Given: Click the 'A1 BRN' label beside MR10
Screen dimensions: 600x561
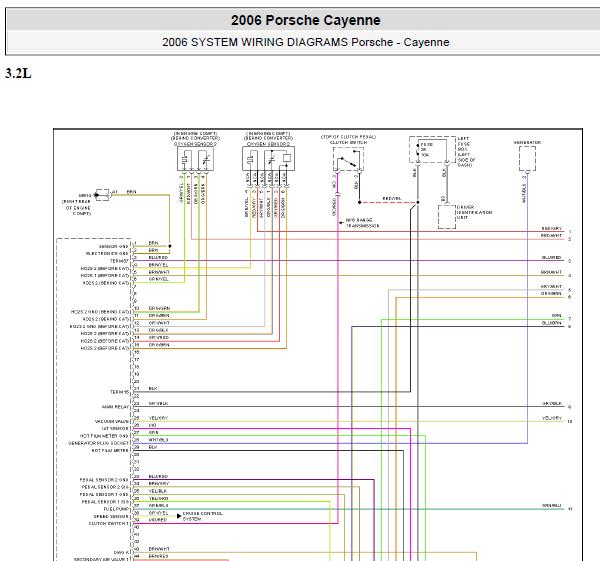Looking at the screenshot, I should pyautogui.click(x=124, y=192).
